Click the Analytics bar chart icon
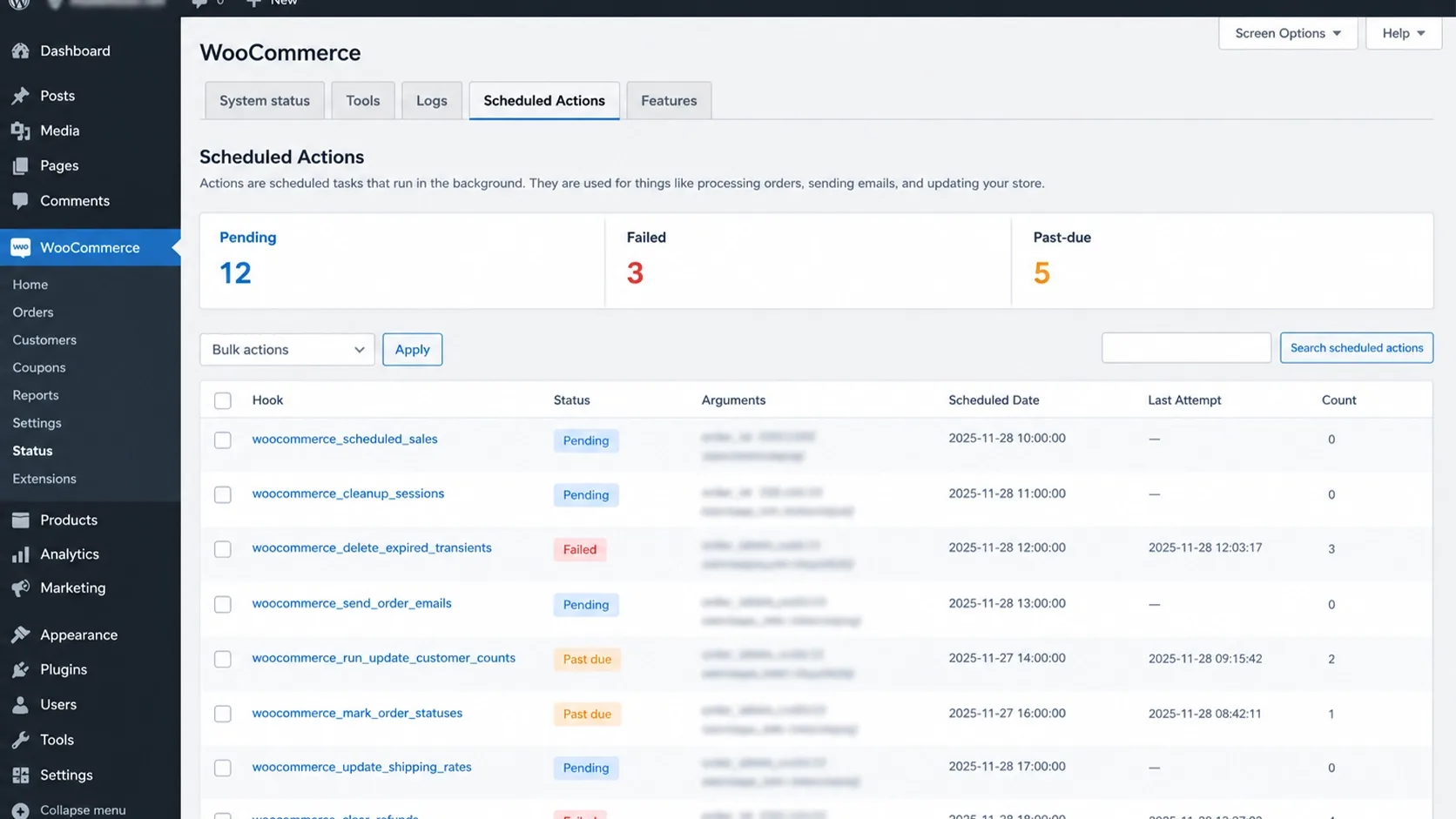Image resolution: width=1456 pixels, height=819 pixels. click(x=20, y=554)
